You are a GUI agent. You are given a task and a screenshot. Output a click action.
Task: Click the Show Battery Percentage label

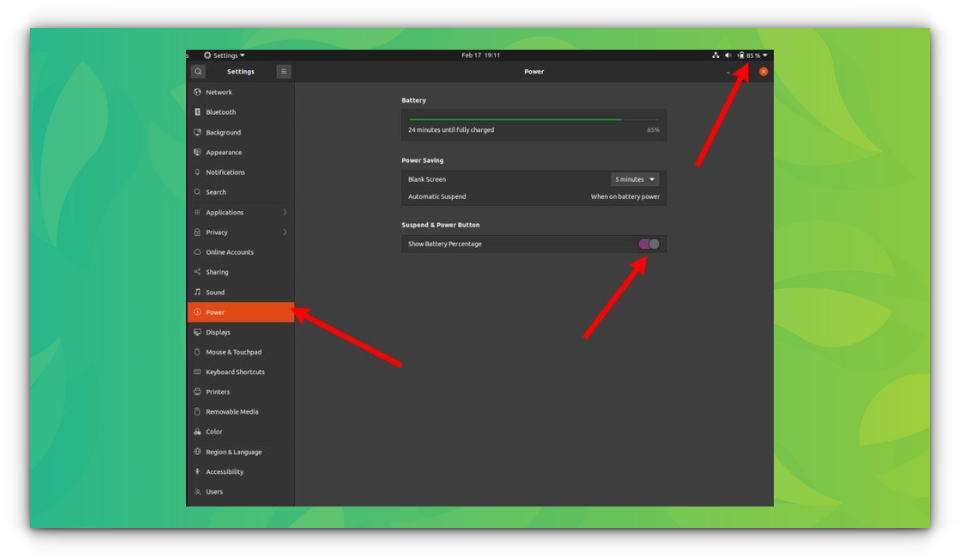click(444, 244)
